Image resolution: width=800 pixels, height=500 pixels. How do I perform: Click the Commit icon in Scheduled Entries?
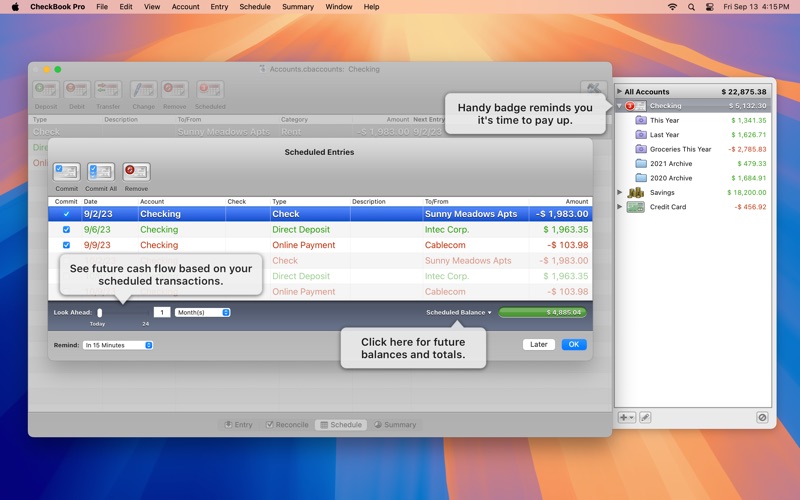point(66,172)
